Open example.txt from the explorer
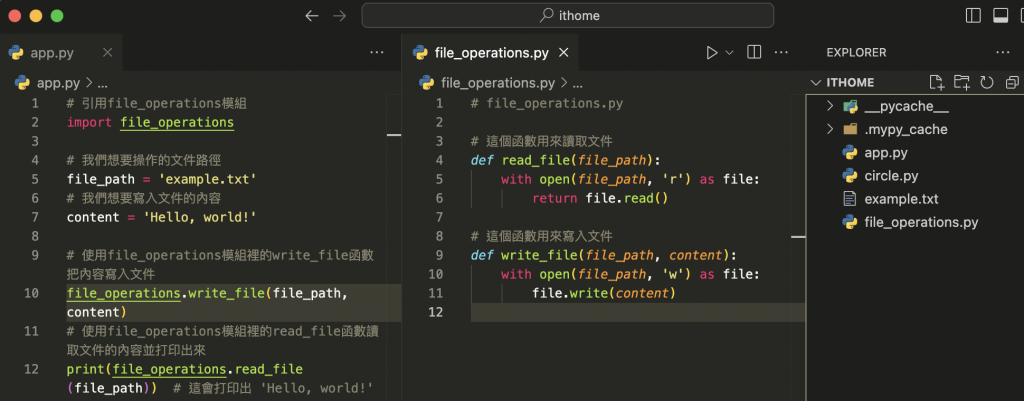This screenshot has width=1024, height=401. point(901,199)
